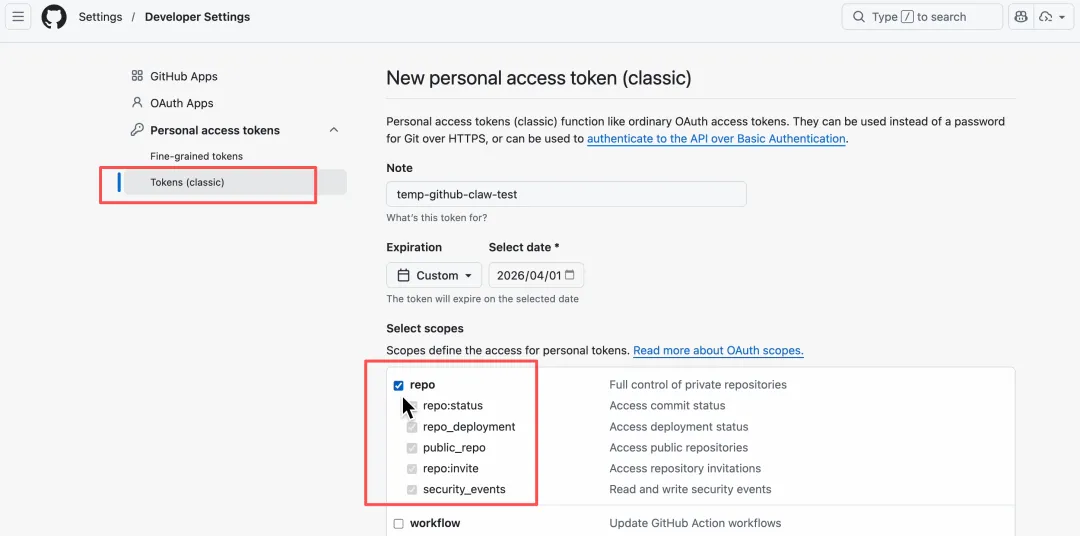The image size is (1080, 536).
Task: Select Tokens (classic) in the sidebar
Action: tap(187, 182)
